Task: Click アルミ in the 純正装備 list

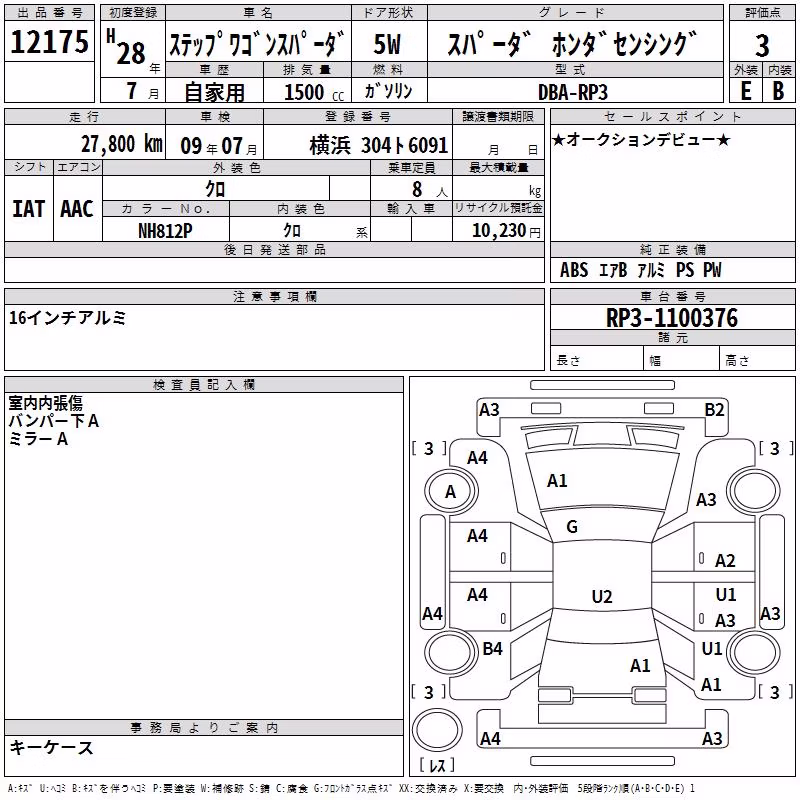Action: tap(651, 270)
